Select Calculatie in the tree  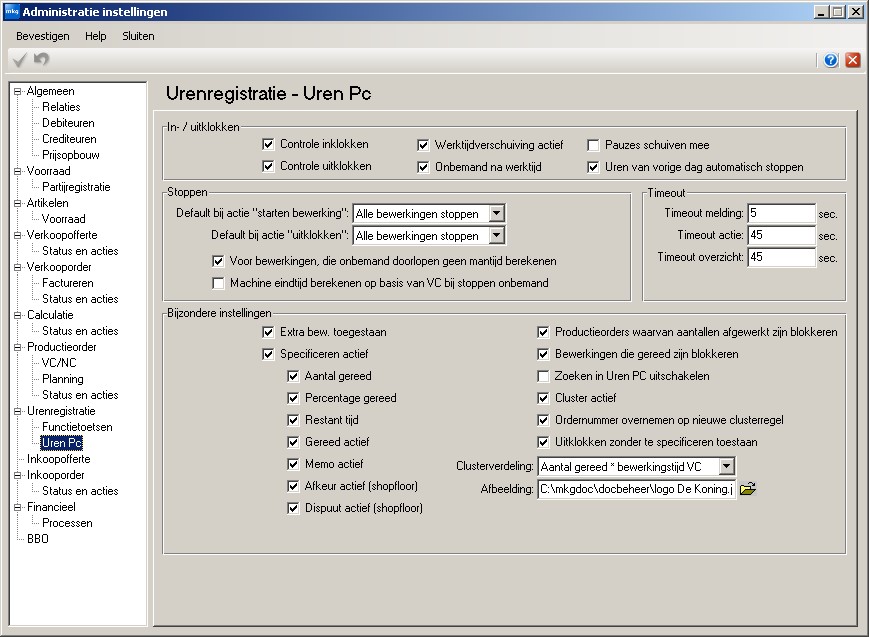(50, 315)
